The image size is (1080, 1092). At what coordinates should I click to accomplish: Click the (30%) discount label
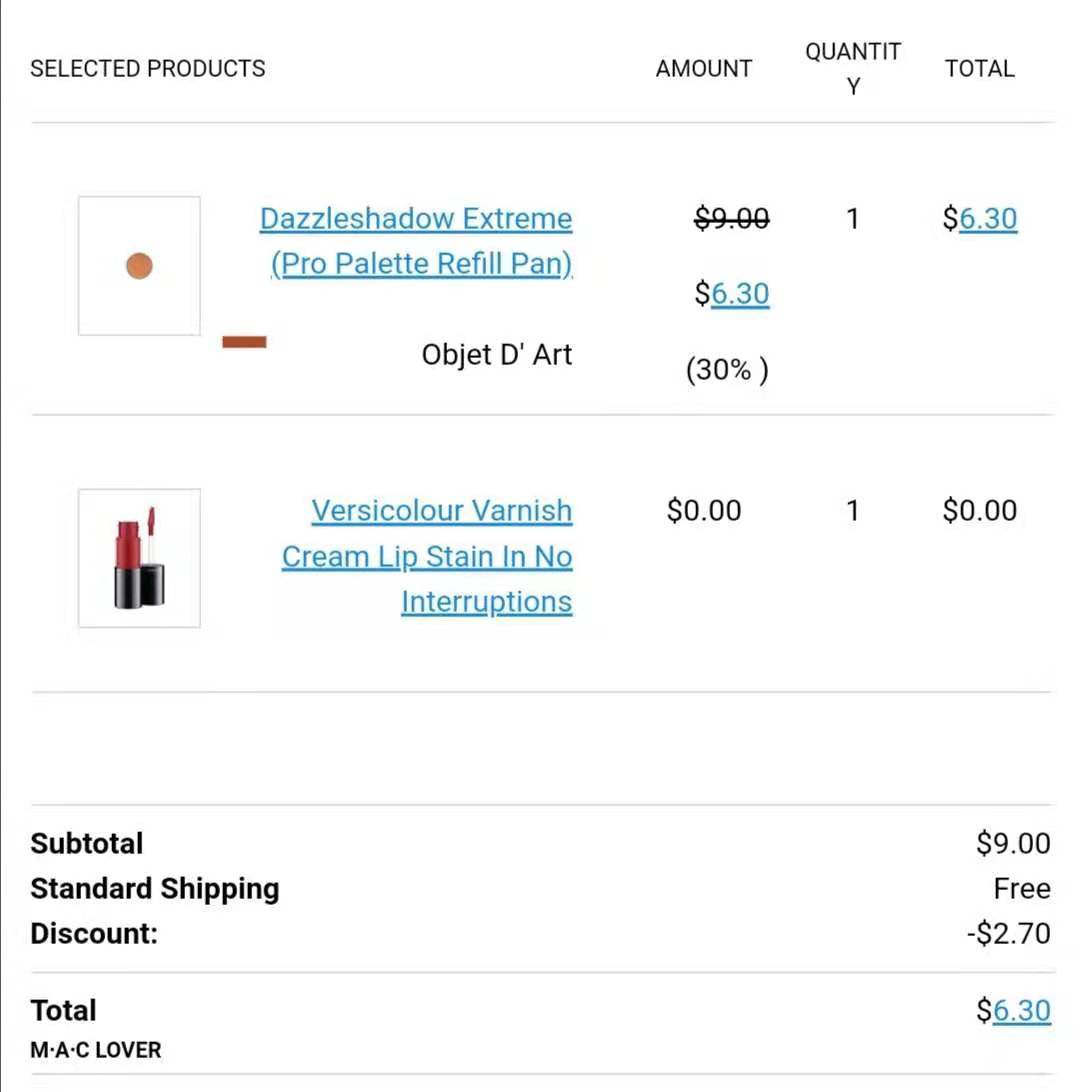click(728, 369)
